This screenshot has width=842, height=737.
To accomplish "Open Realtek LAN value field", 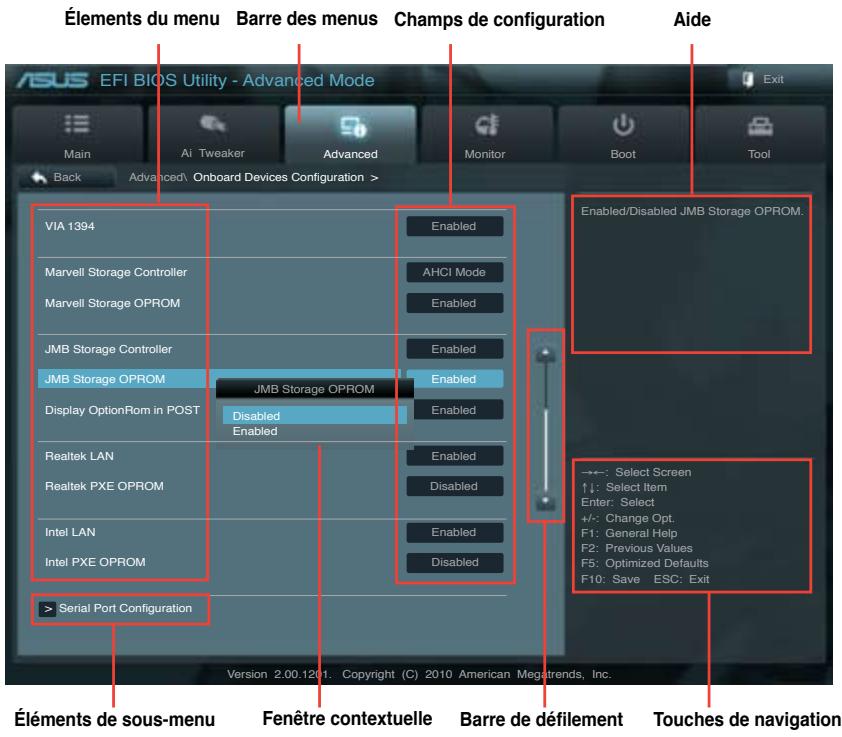I will coord(455,456).
